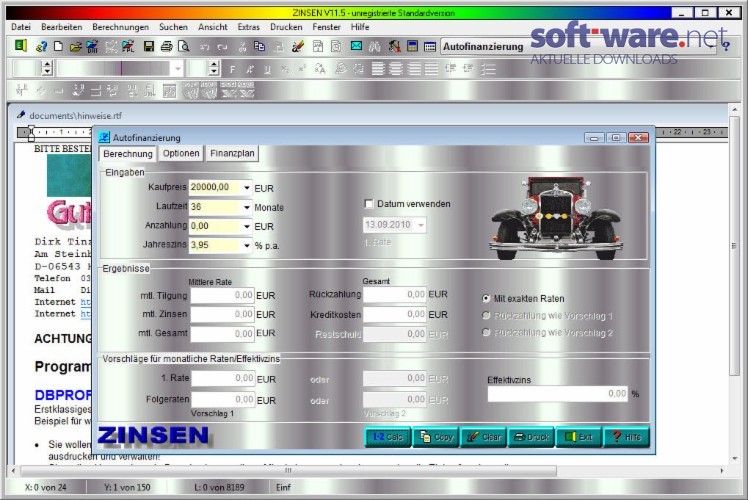The height and width of the screenshot is (500, 748).
Task: Select Rückzahlung wie Vorschlag 2 option
Action: click(486, 332)
